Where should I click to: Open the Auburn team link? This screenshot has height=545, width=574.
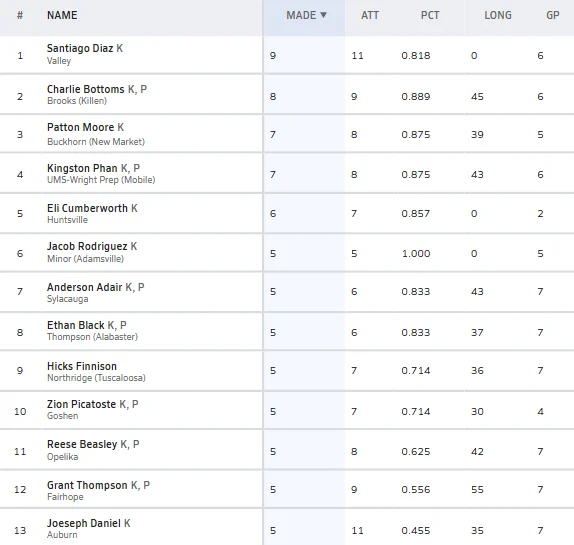point(62,535)
